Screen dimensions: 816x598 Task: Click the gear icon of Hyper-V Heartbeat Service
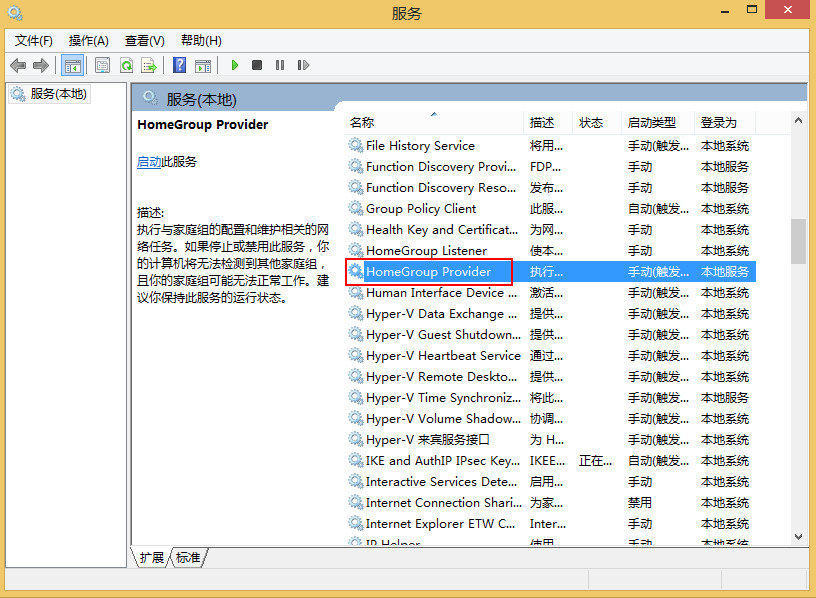click(x=356, y=355)
